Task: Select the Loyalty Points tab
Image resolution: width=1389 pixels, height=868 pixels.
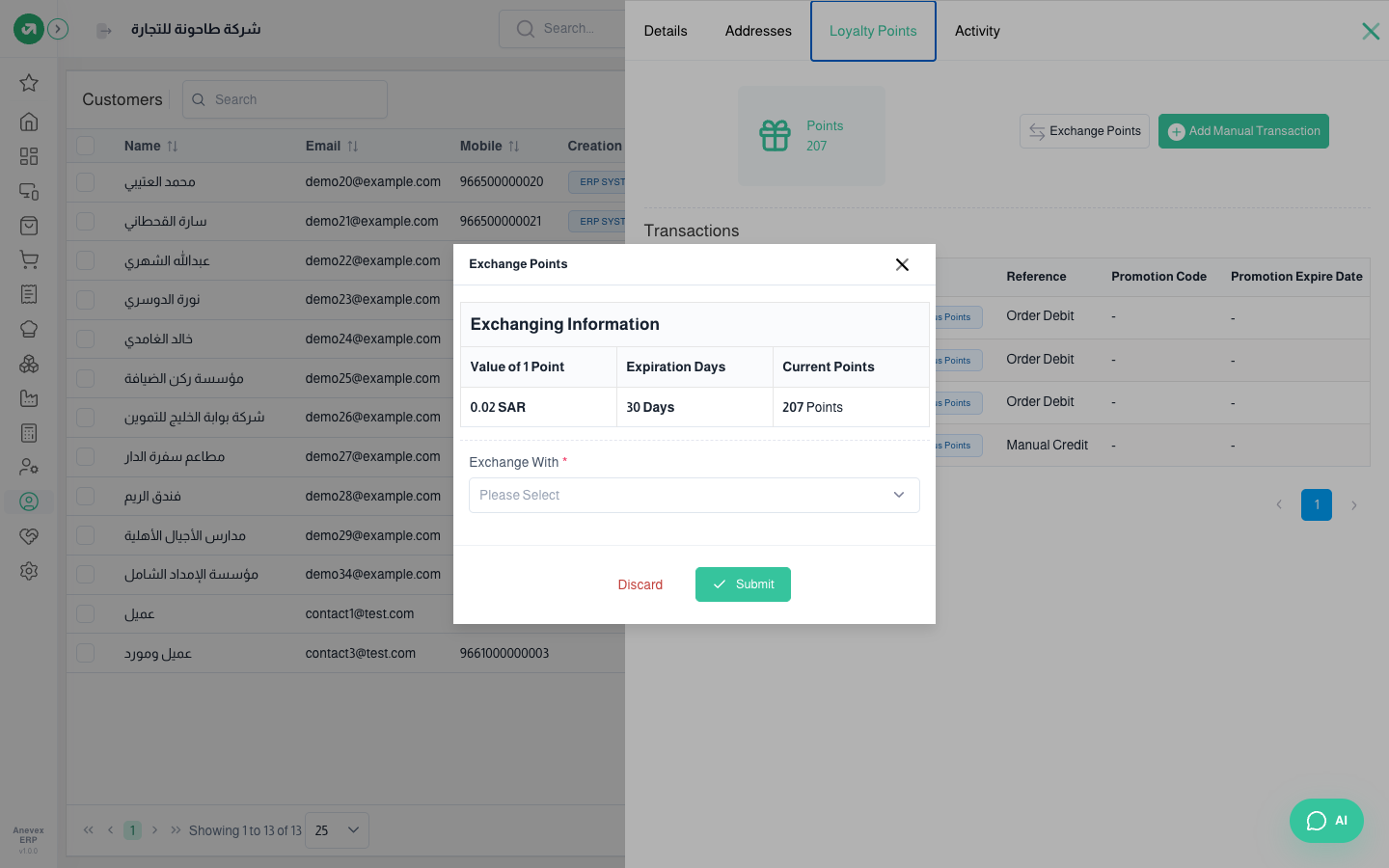Action: point(873,31)
